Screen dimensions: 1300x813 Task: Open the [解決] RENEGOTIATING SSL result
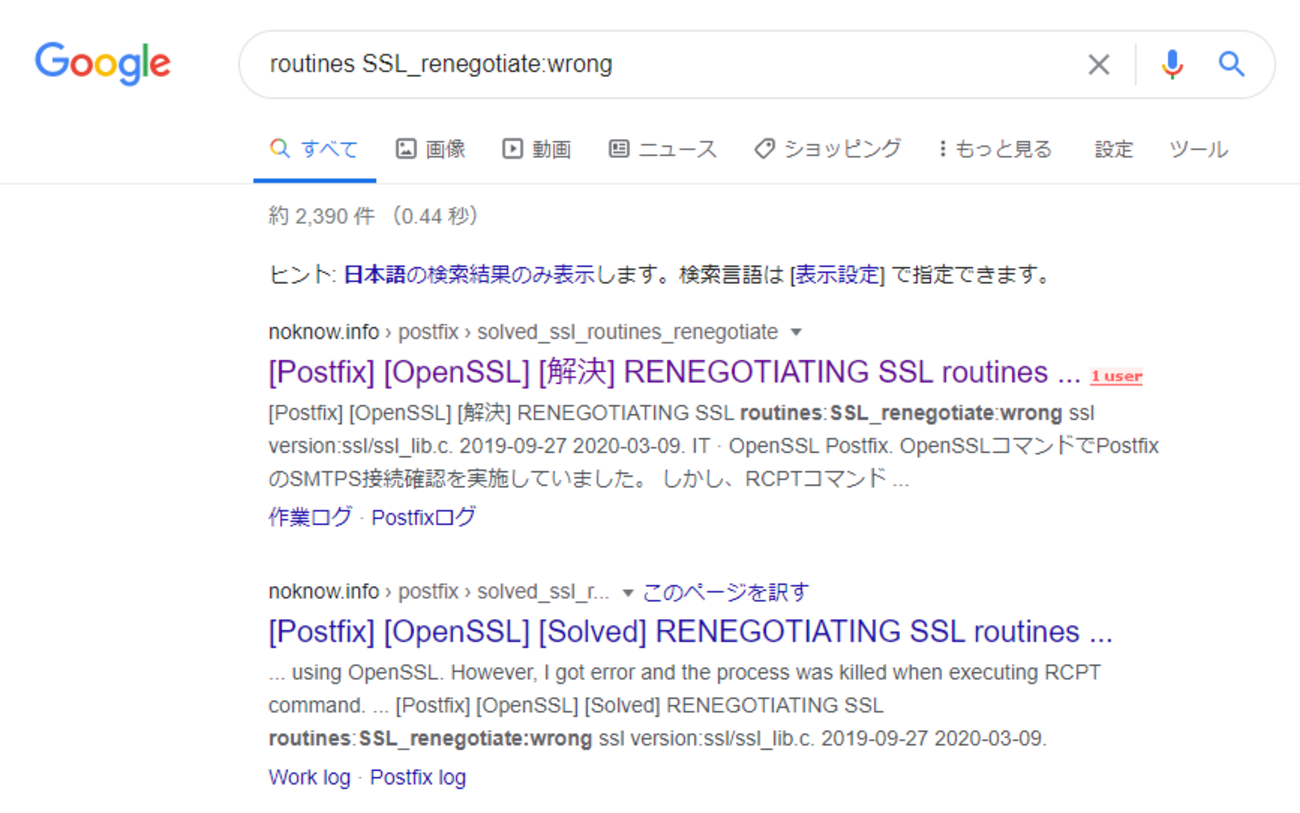[x=675, y=372]
